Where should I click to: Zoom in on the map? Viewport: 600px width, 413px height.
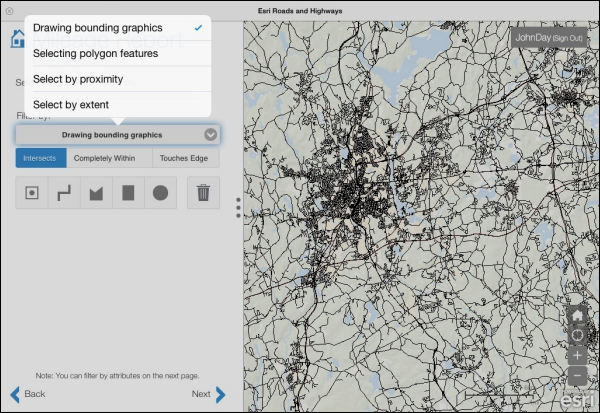click(577, 355)
